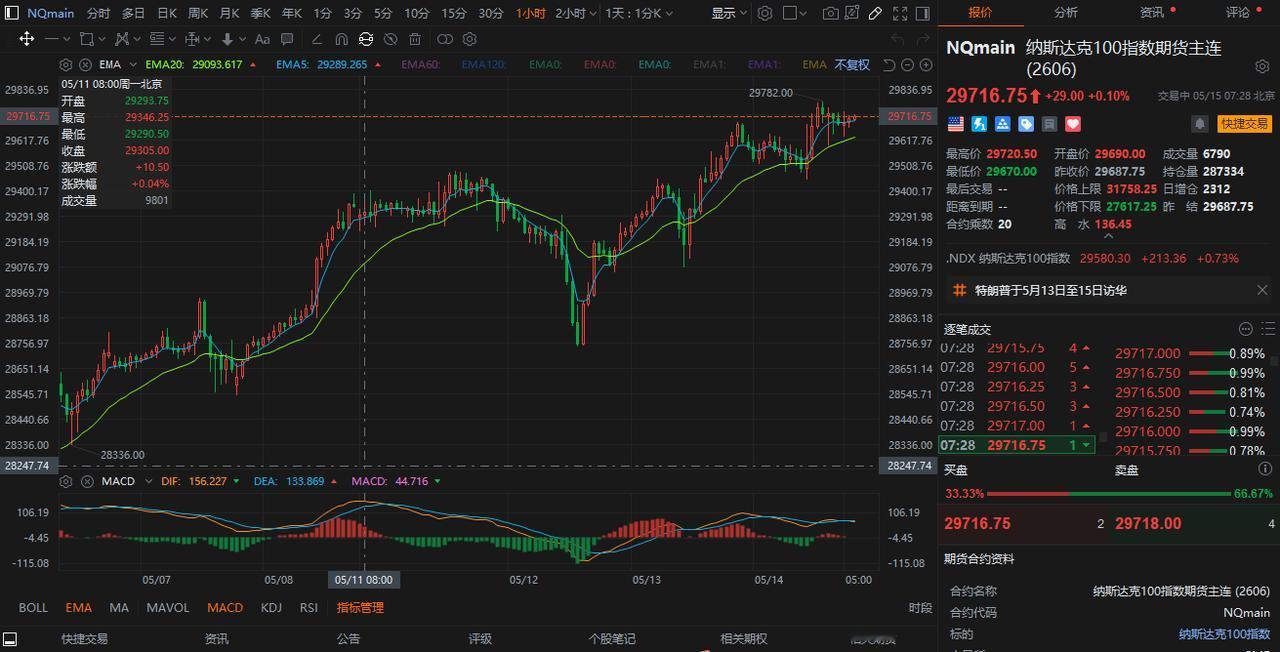1280x652 pixels.
Task: Toggle the right sidebar panel icon
Action: (921, 13)
